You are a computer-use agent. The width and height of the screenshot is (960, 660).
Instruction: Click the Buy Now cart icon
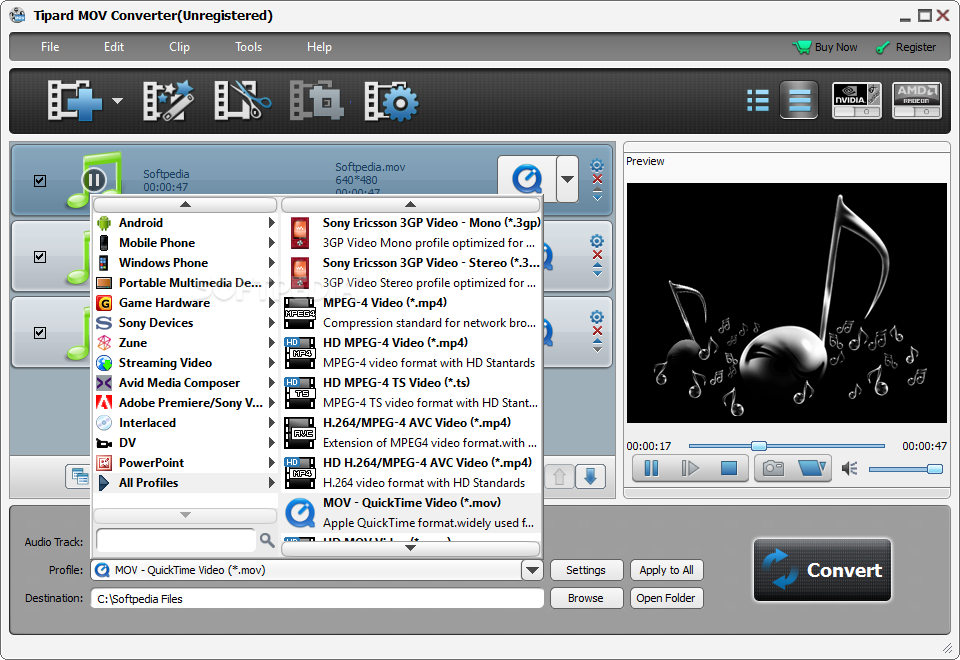point(801,47)
